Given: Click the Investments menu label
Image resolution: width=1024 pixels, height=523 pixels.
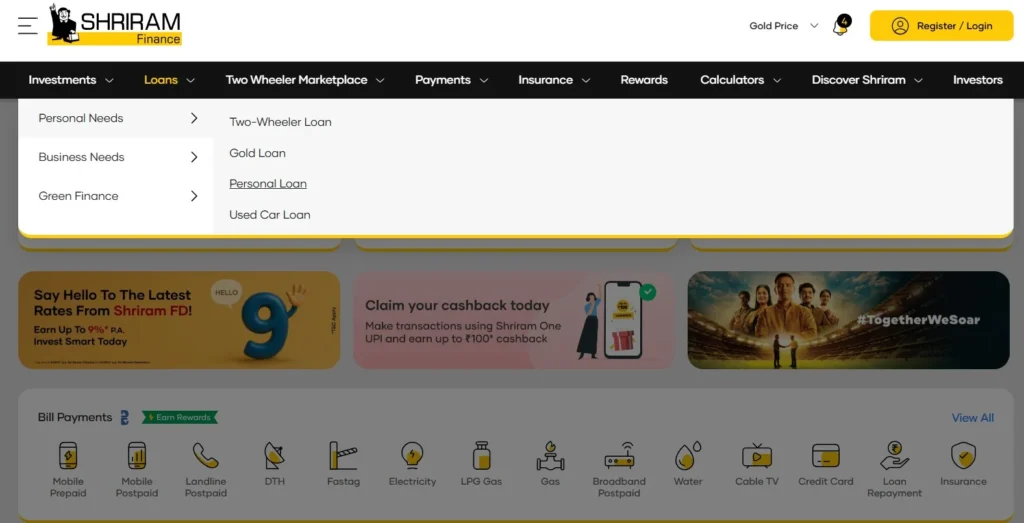Looking at the screenshot, I should coord(62,80).
